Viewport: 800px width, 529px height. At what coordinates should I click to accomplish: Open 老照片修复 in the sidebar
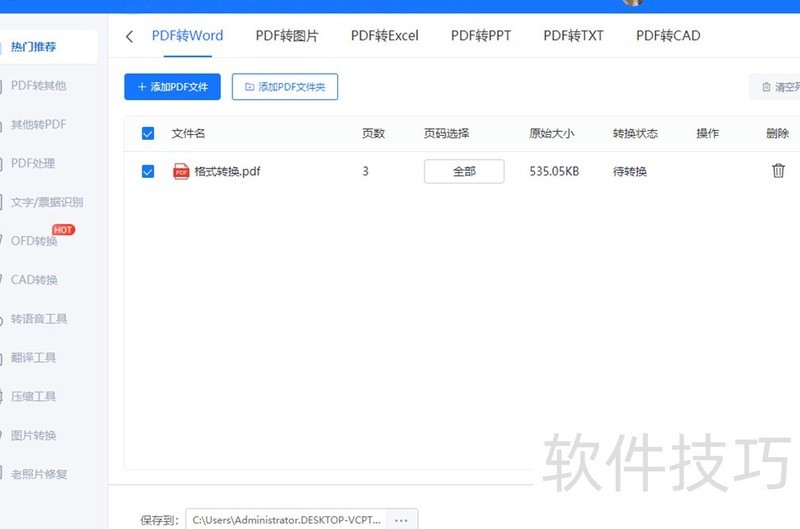tap(39, 474)
